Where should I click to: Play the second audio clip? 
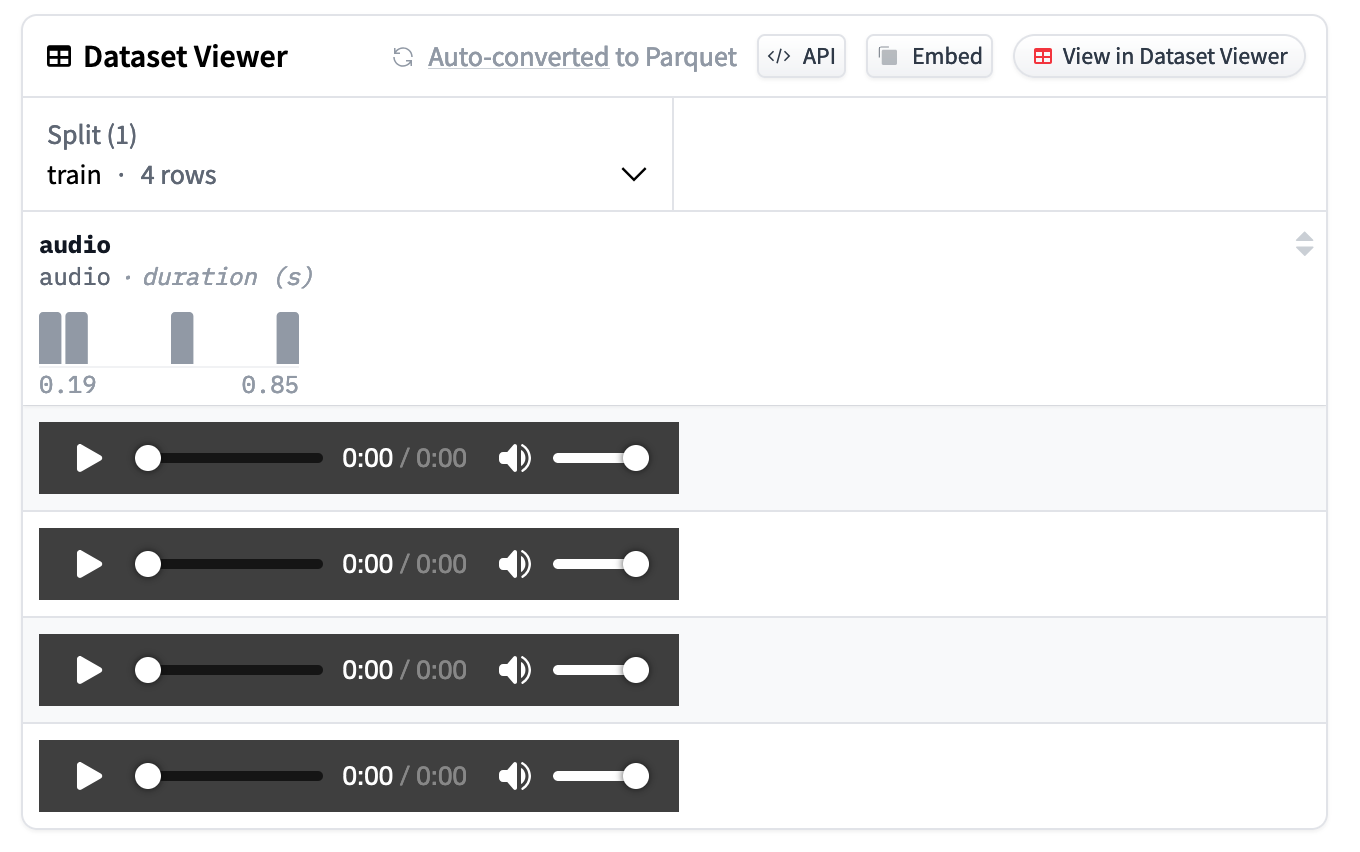point(90,564)
